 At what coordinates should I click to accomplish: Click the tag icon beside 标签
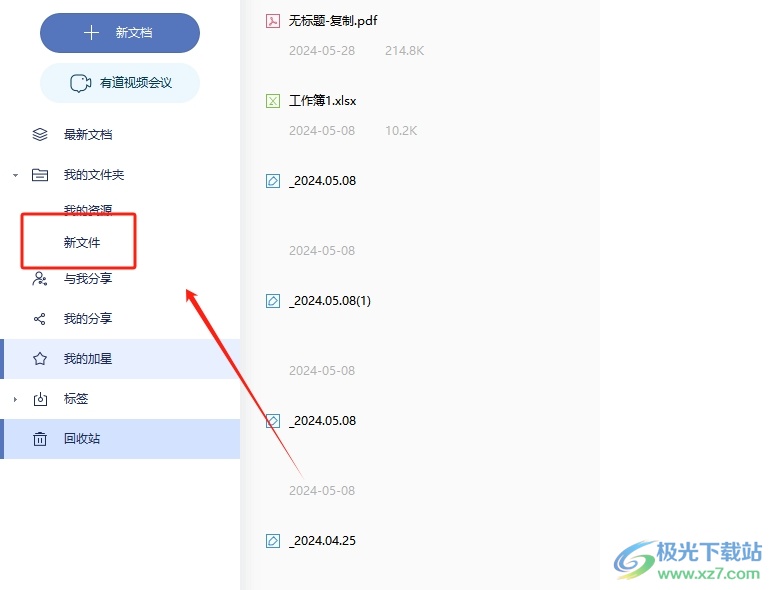[x=40, y=399]
